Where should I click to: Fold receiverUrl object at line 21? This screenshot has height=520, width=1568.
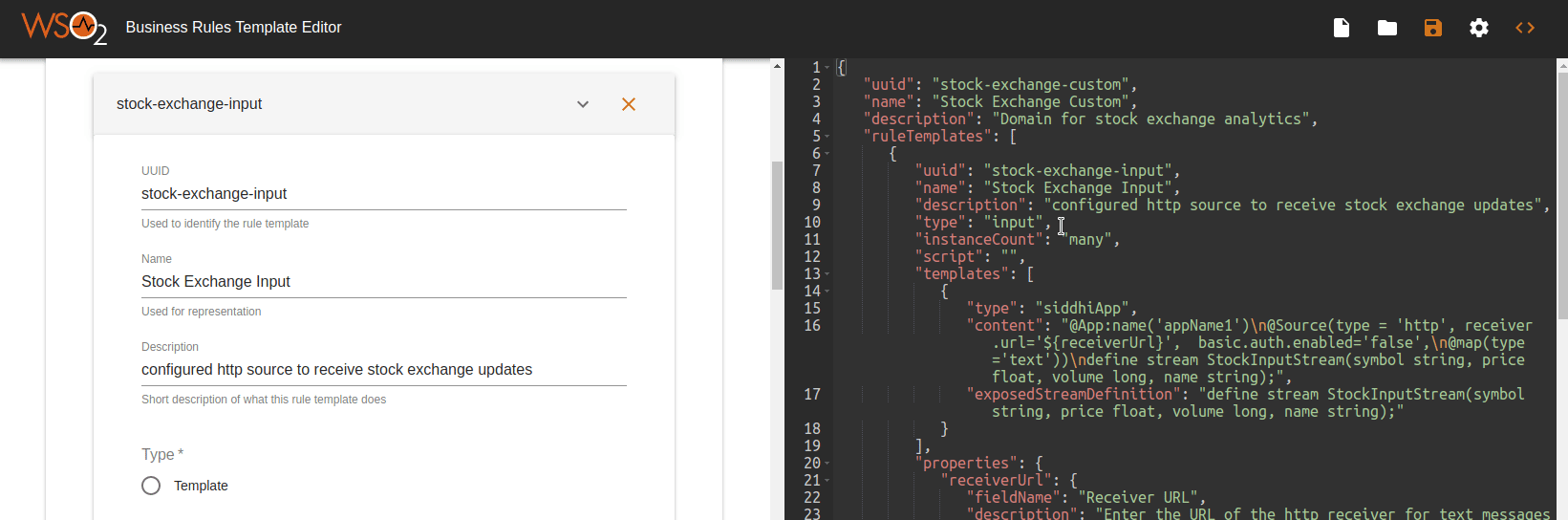(827, 480)
